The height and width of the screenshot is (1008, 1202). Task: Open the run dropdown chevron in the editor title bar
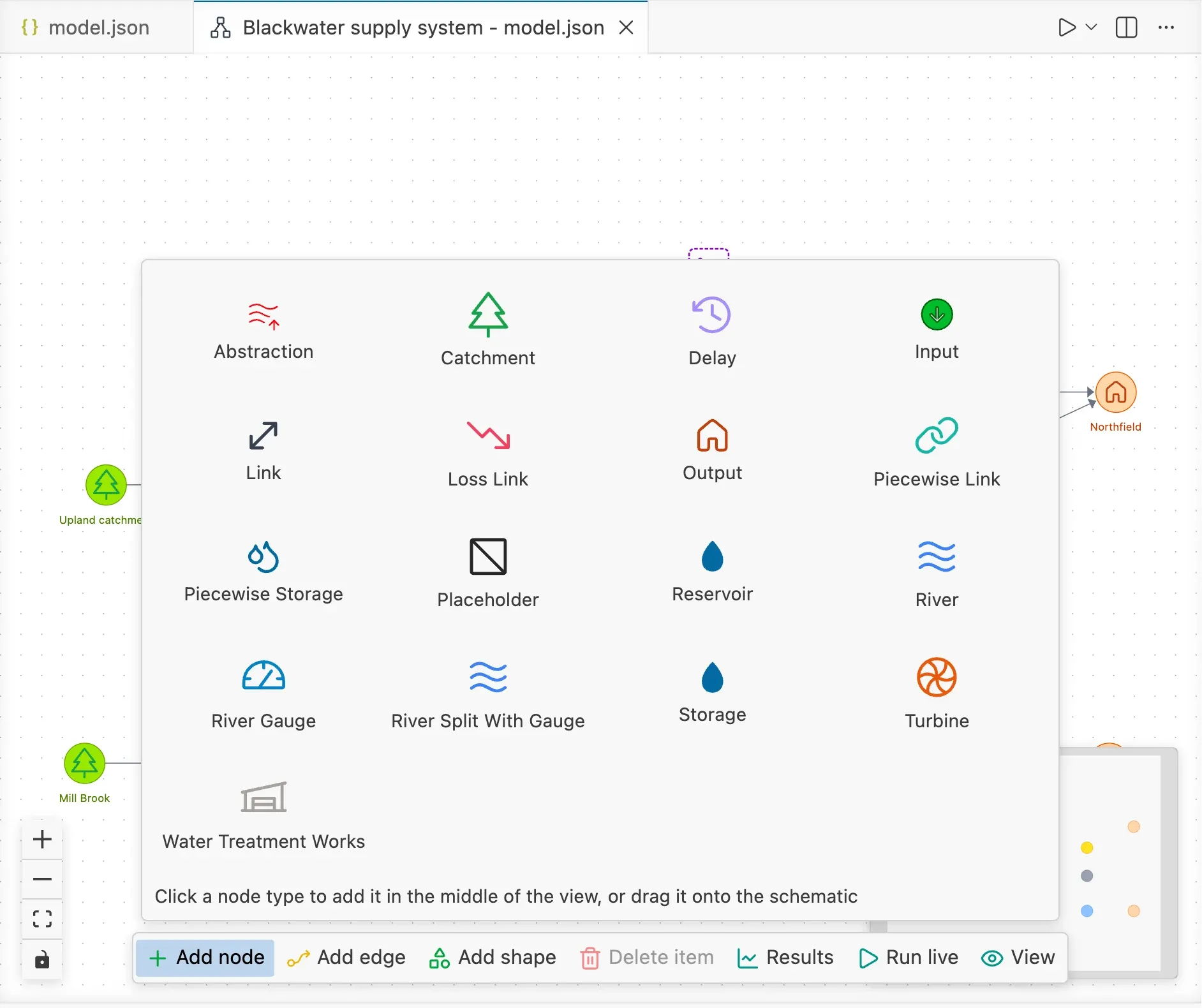tap(1091, 27)
